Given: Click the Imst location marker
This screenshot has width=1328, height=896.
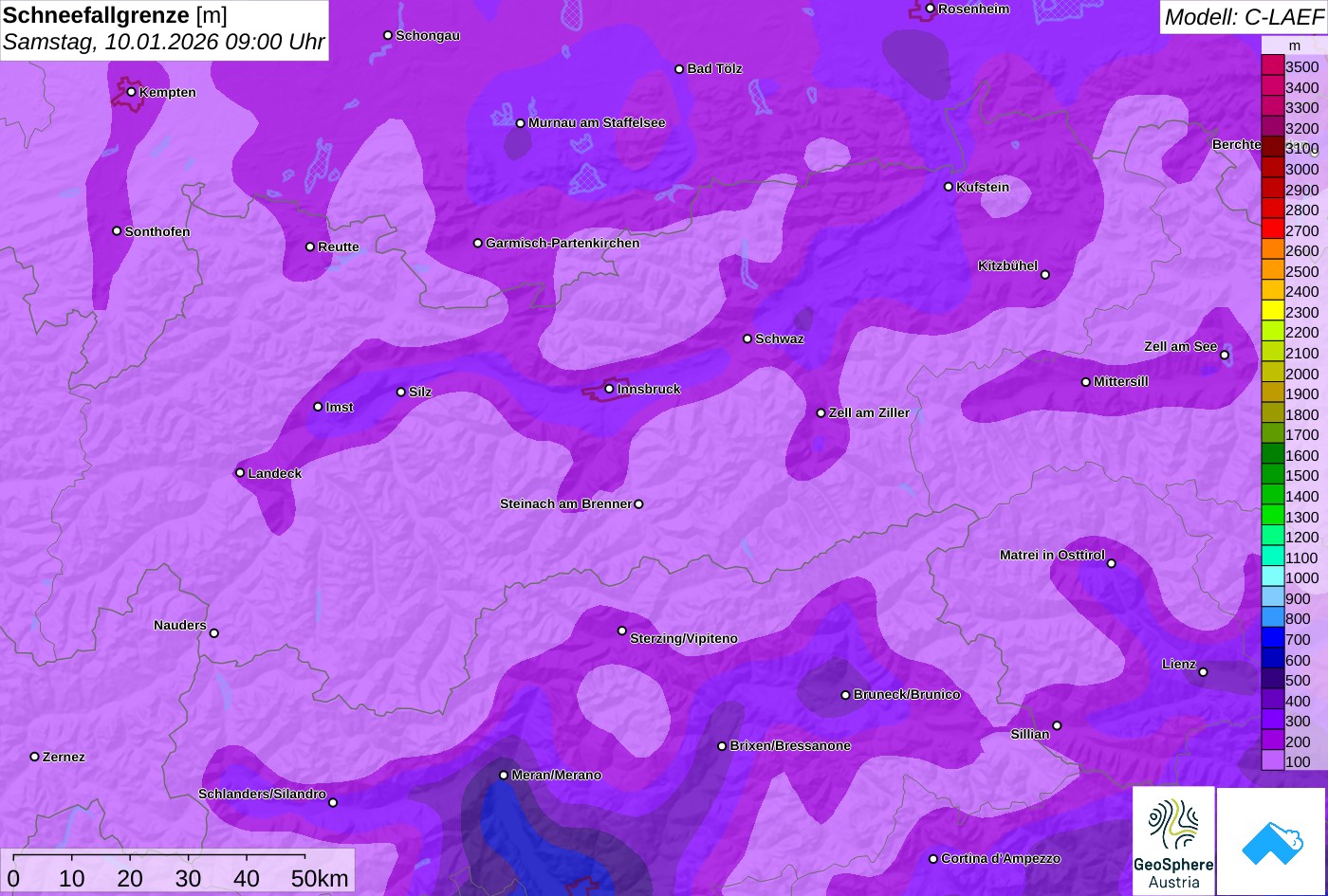Looking at the screenshot, I should [x=318, y=407].
